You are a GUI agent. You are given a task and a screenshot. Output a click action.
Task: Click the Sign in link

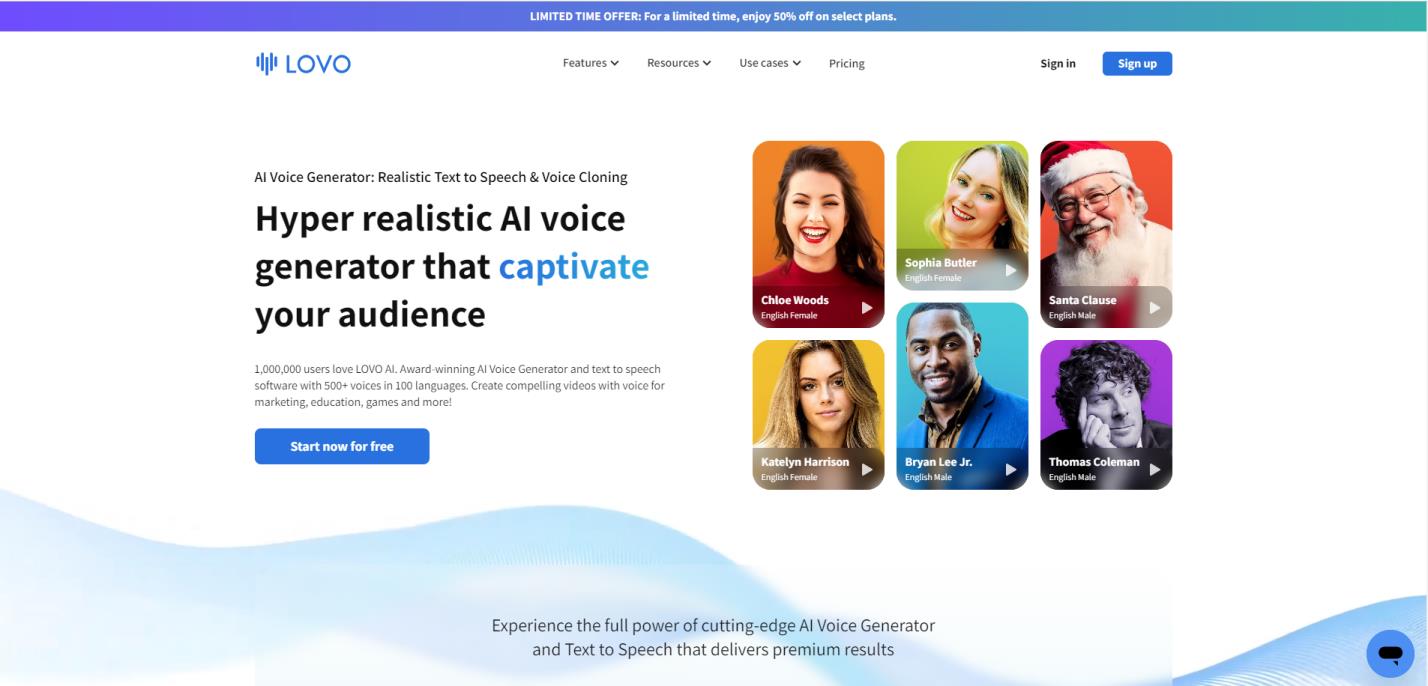tap(1058, 63)
